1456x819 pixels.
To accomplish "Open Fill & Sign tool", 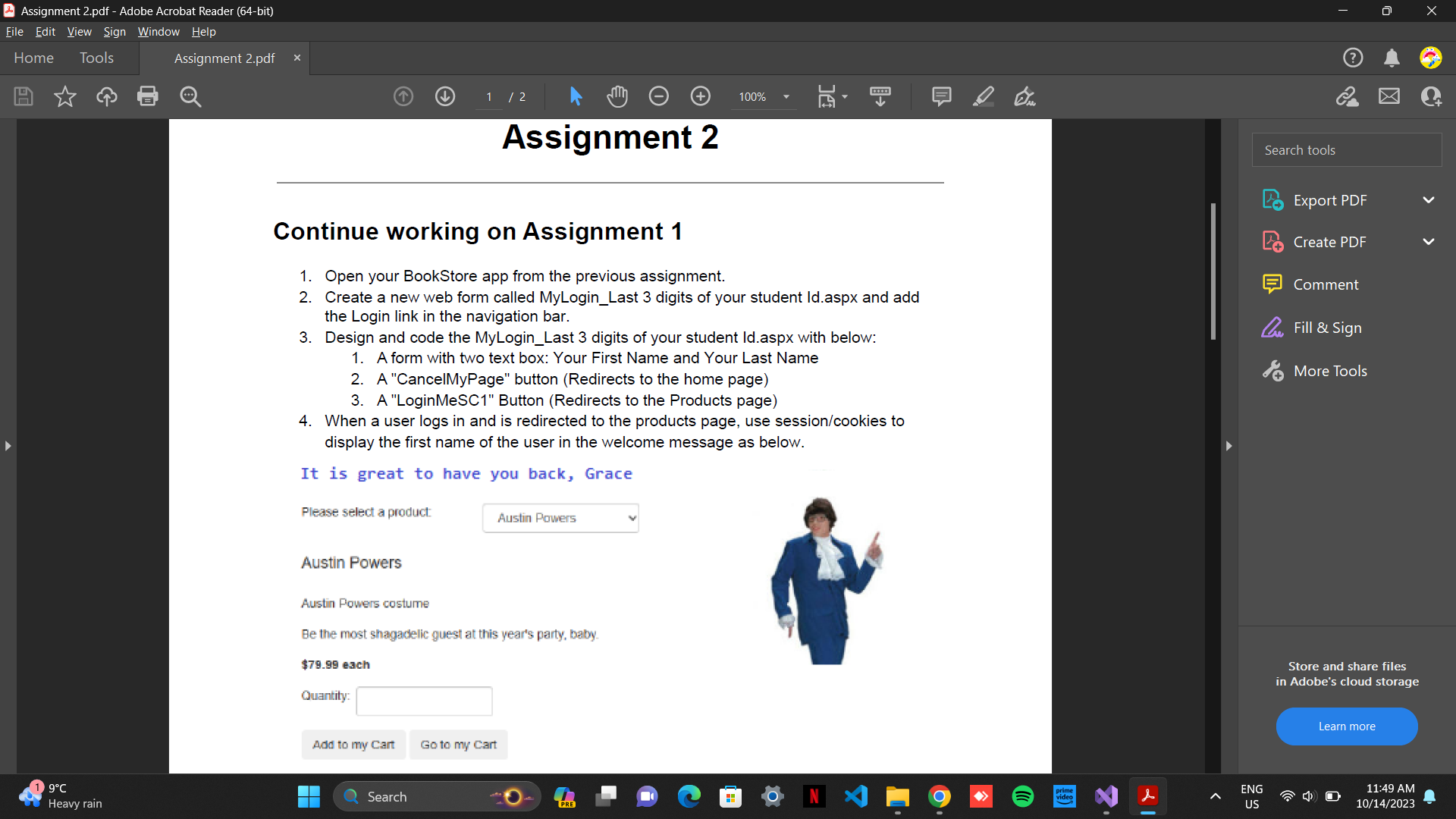I will pyautogui.click(x=1327, y=328).
